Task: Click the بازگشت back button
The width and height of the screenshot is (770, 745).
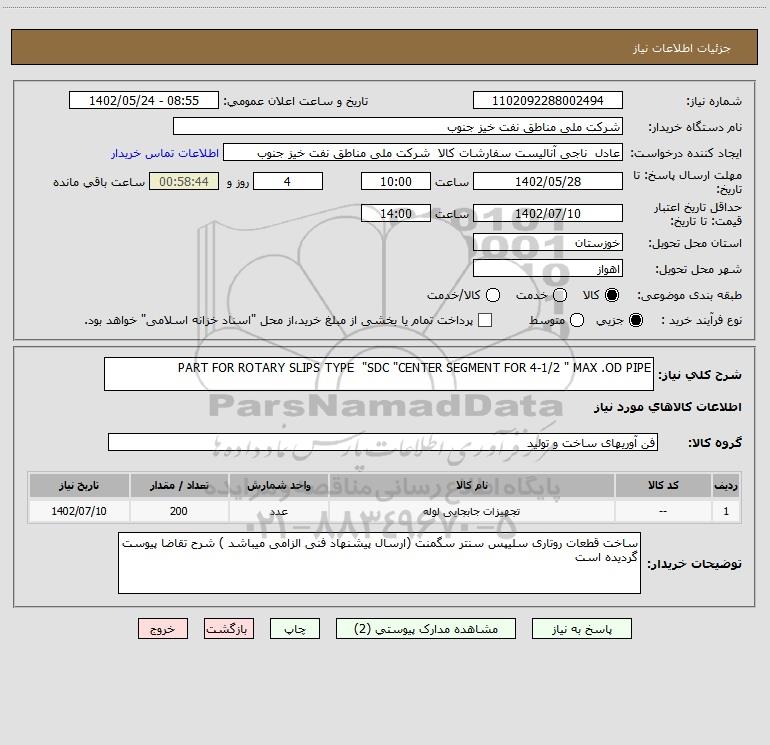Action: point(229,629)
